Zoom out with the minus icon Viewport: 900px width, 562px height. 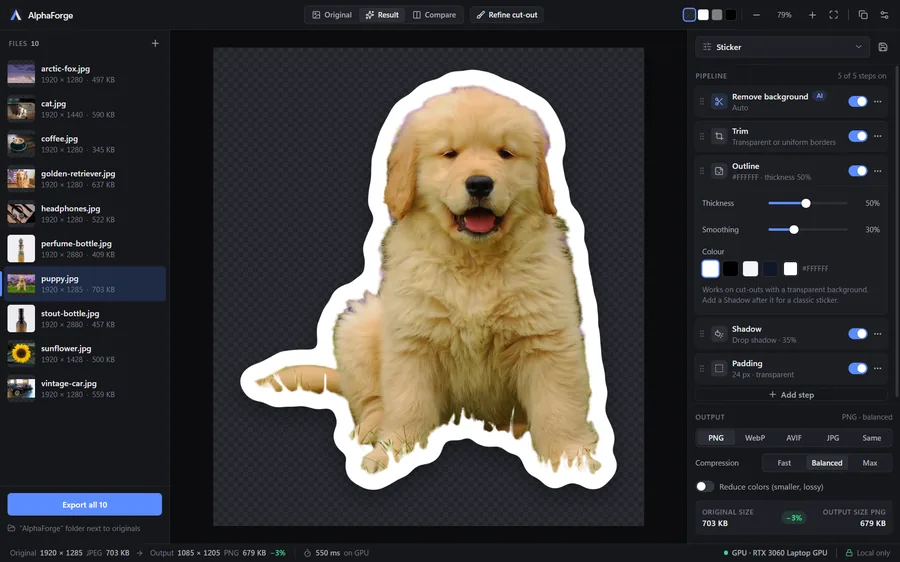[x=757, y=15]
